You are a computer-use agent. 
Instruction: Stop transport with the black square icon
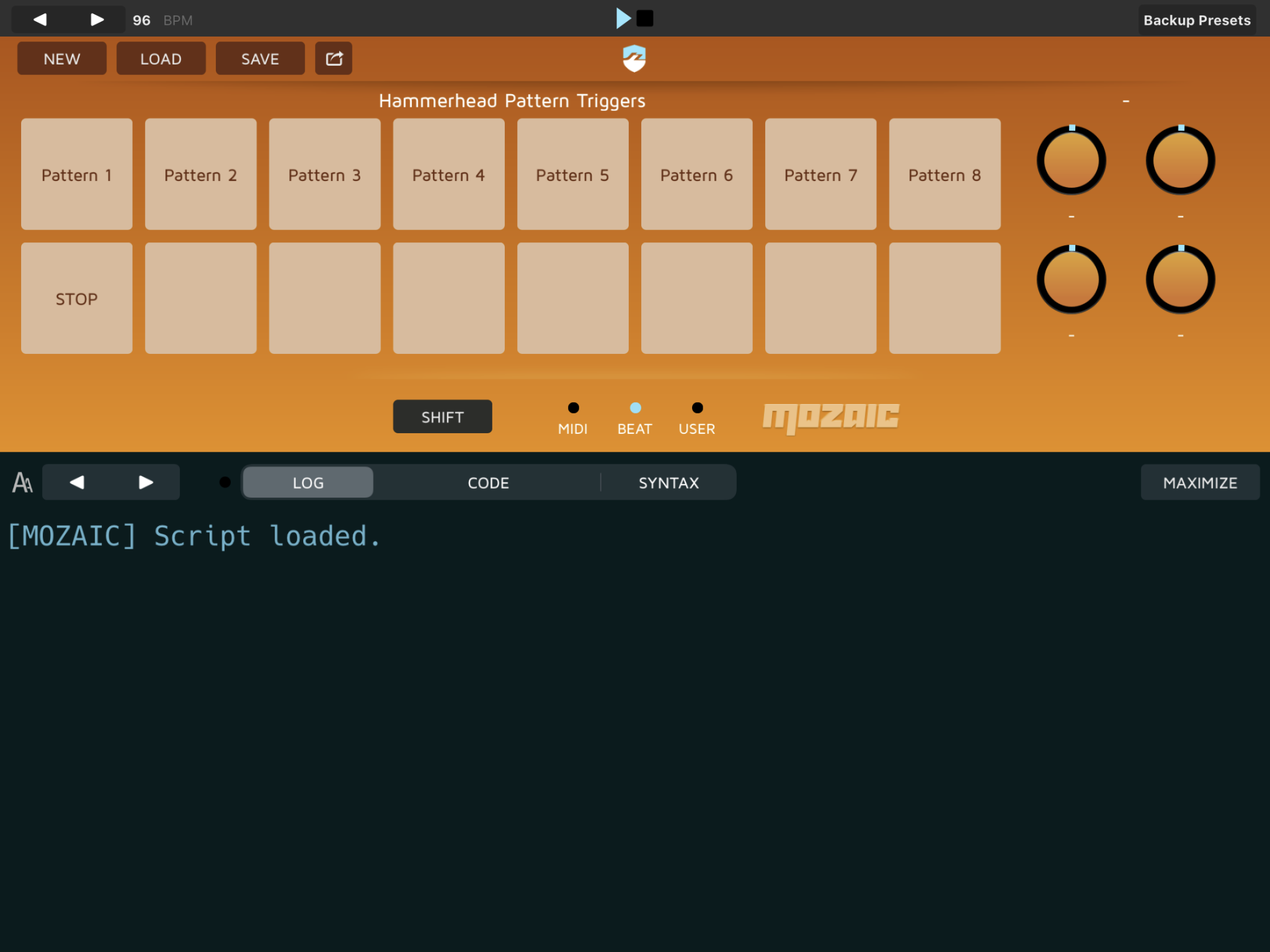coord(645,19)
